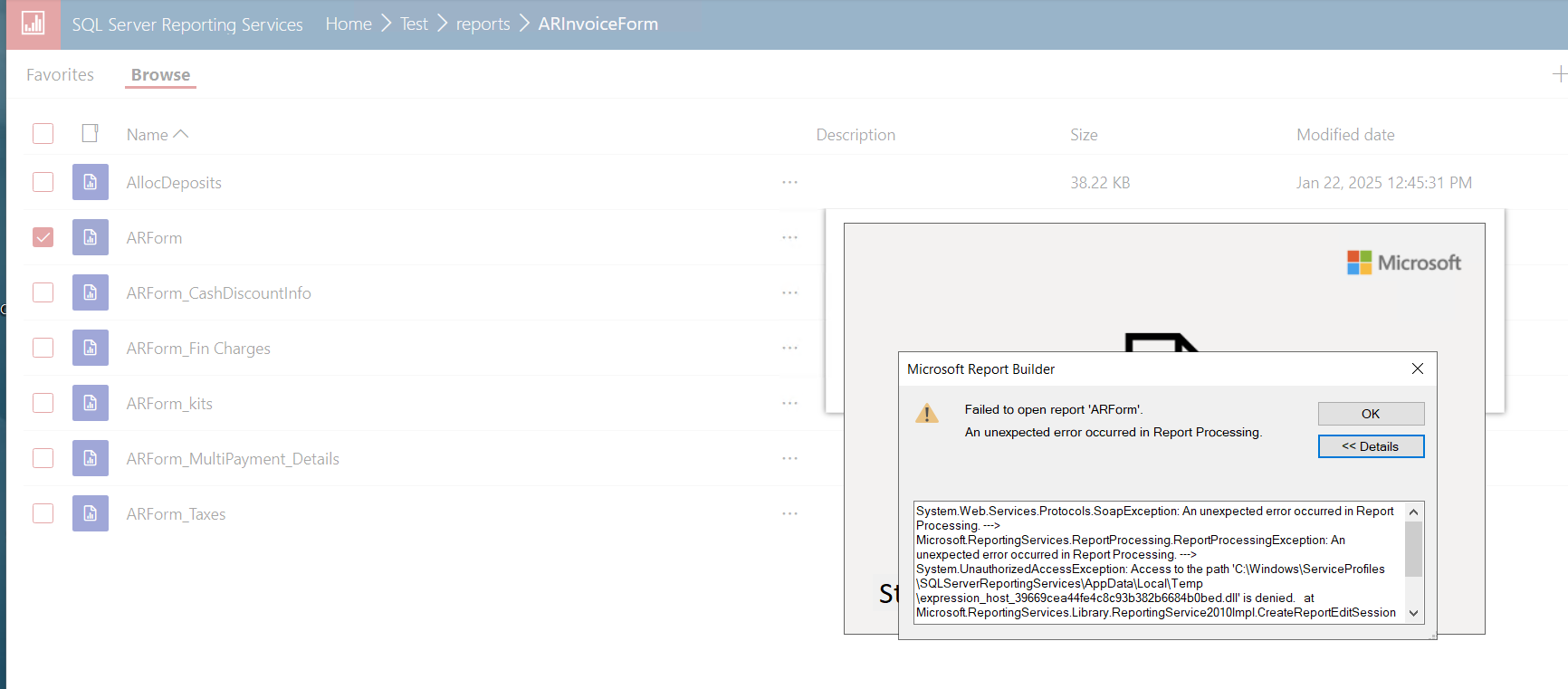
Task: Open the ellipsis menu for ARForm_kits
Action: click(790, 403)
